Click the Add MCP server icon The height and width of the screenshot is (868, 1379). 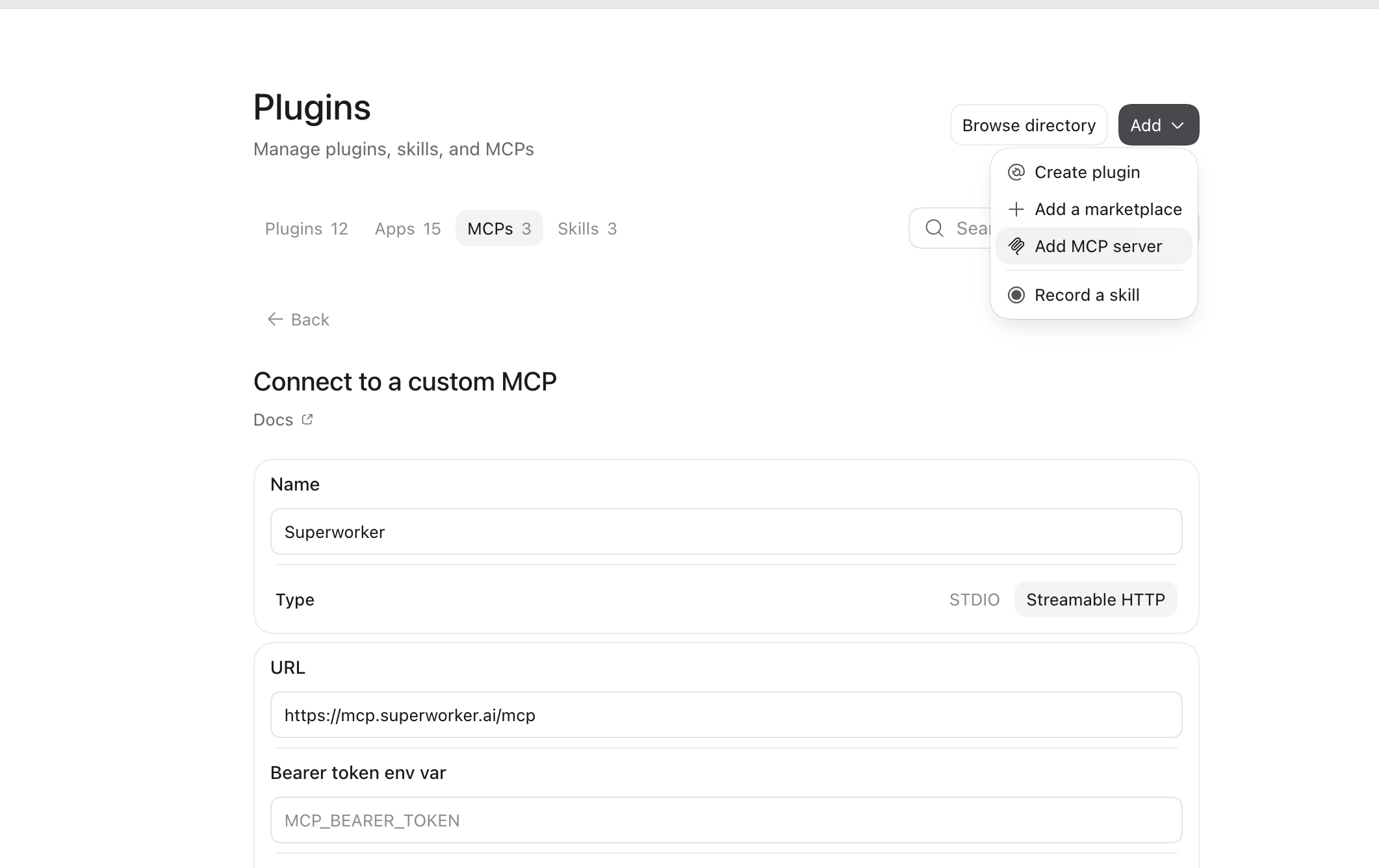click(1016, 246)
